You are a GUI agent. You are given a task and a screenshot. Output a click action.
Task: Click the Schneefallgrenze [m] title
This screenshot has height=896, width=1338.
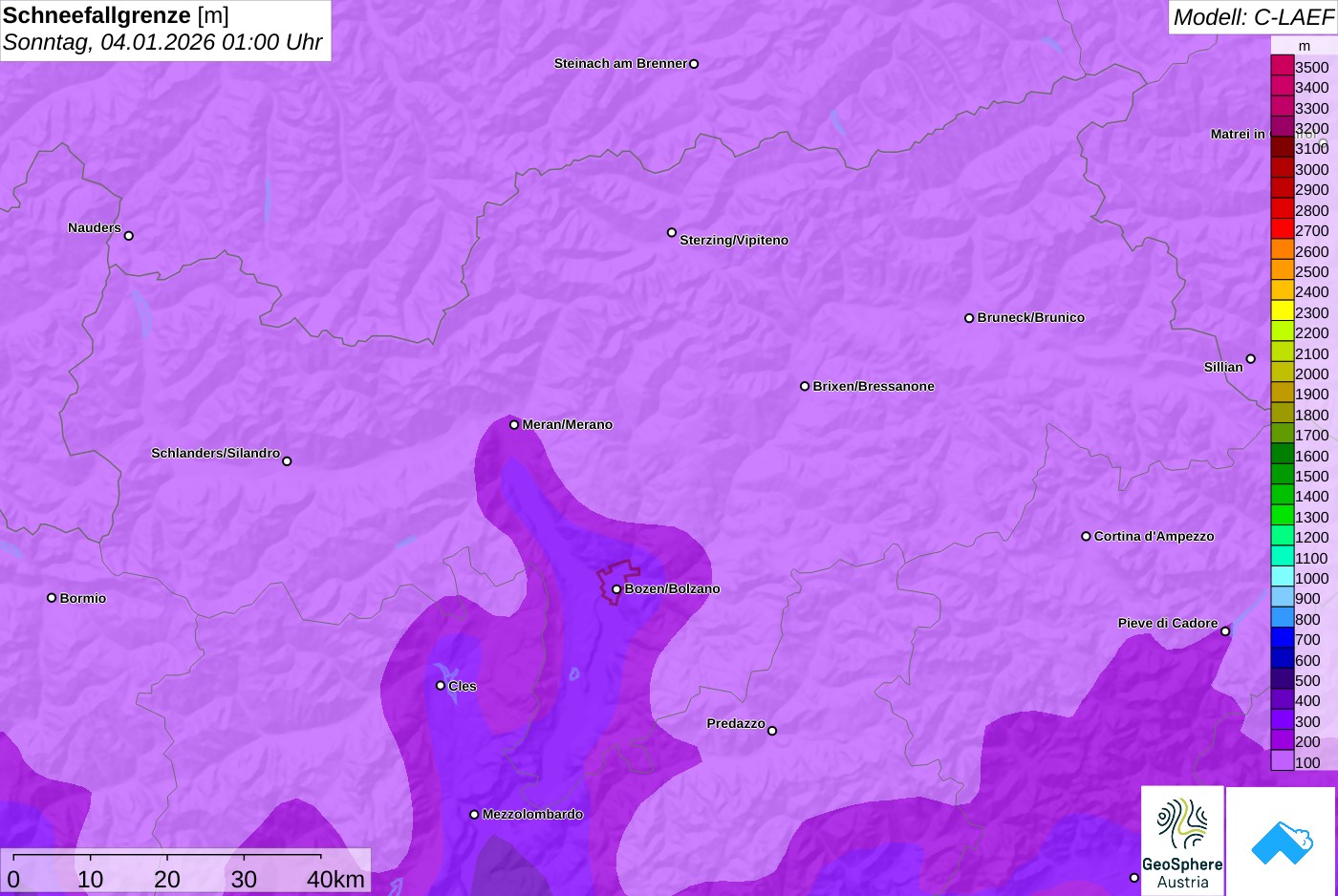(x=116, y=15)
